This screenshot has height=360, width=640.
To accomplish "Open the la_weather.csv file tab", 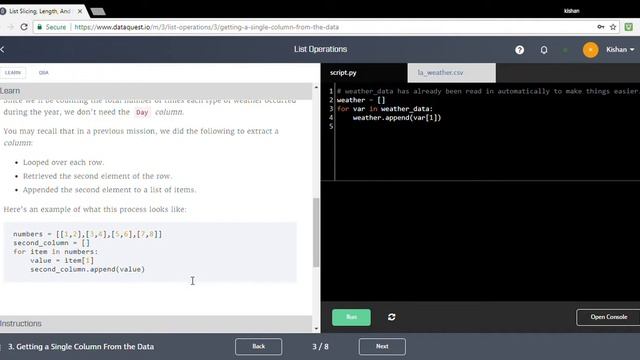I will pyautogui.click(x=451, y=73).
